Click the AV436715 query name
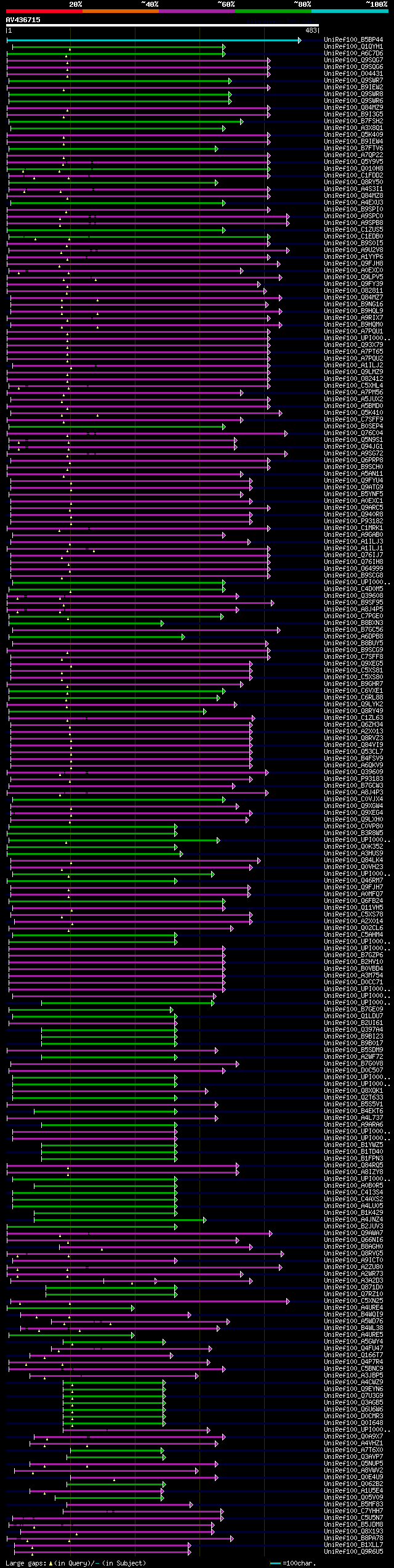The image size is (394, 1568). tap(23, 20)
